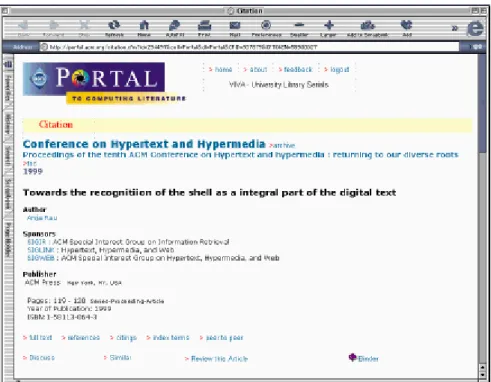Click the Internet Explorer 'e' logo

pos(475,28)
